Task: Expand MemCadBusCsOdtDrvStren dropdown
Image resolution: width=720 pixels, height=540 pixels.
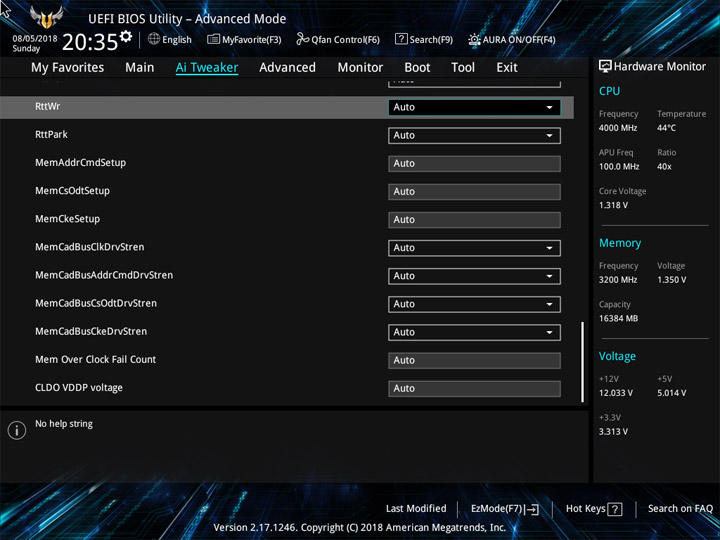Action: click(x=474, y=304)
